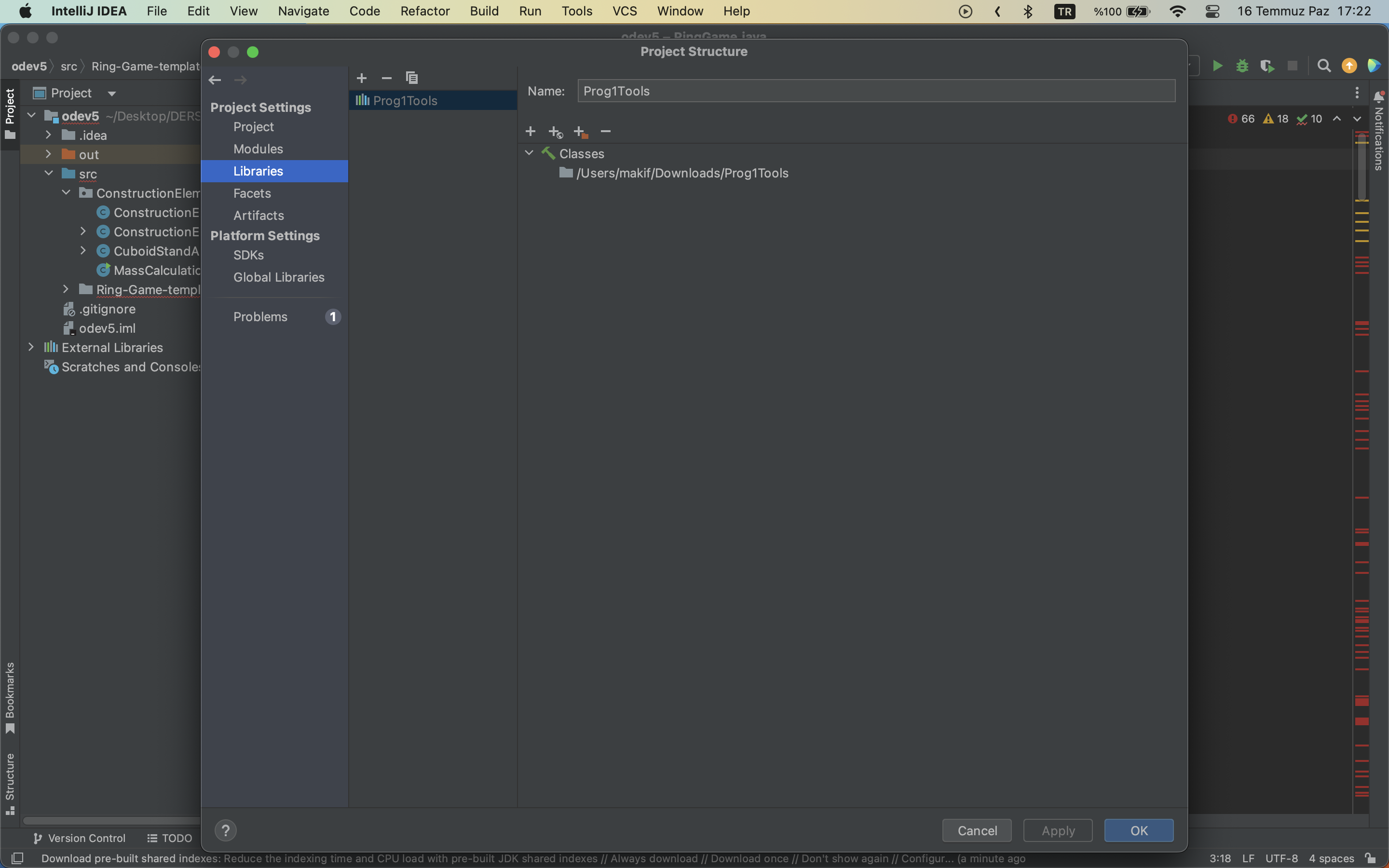1389x868 pixels.
Task: Open the Refactor menu
Action: [x=425, y=11]
